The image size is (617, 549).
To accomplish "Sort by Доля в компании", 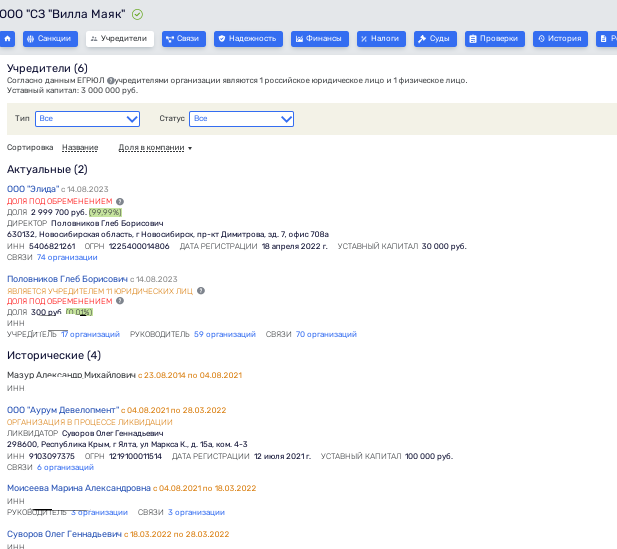I will pos(151,148).
